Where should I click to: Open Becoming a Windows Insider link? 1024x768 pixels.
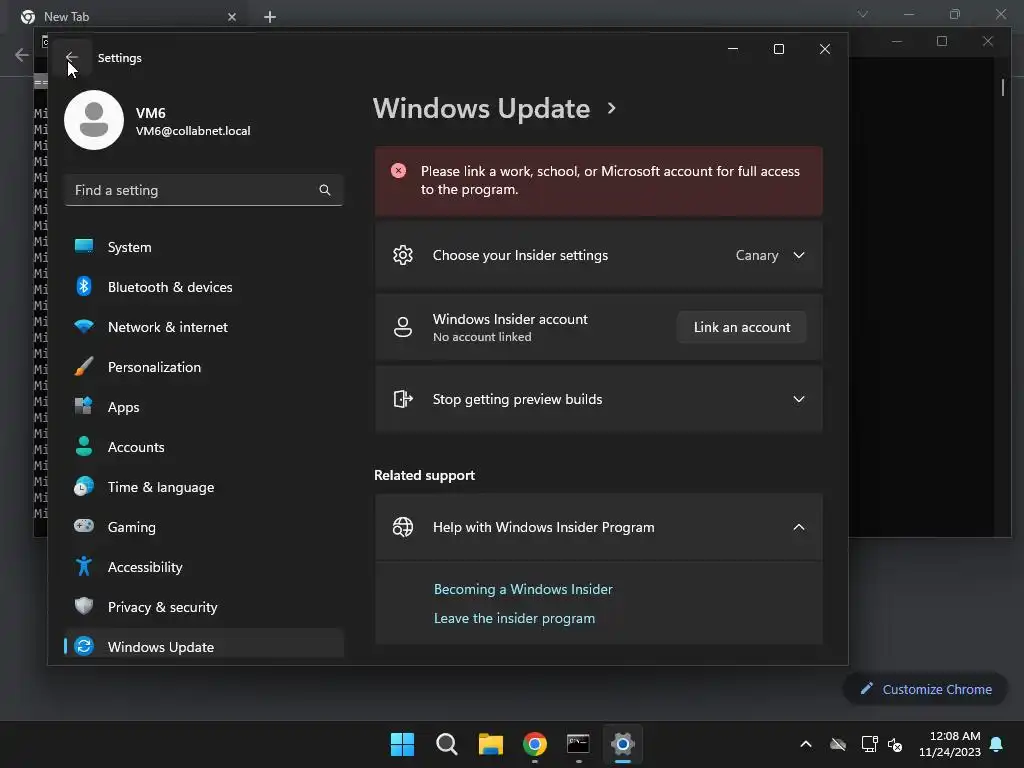pyautogui.click(x=523, y=589)
